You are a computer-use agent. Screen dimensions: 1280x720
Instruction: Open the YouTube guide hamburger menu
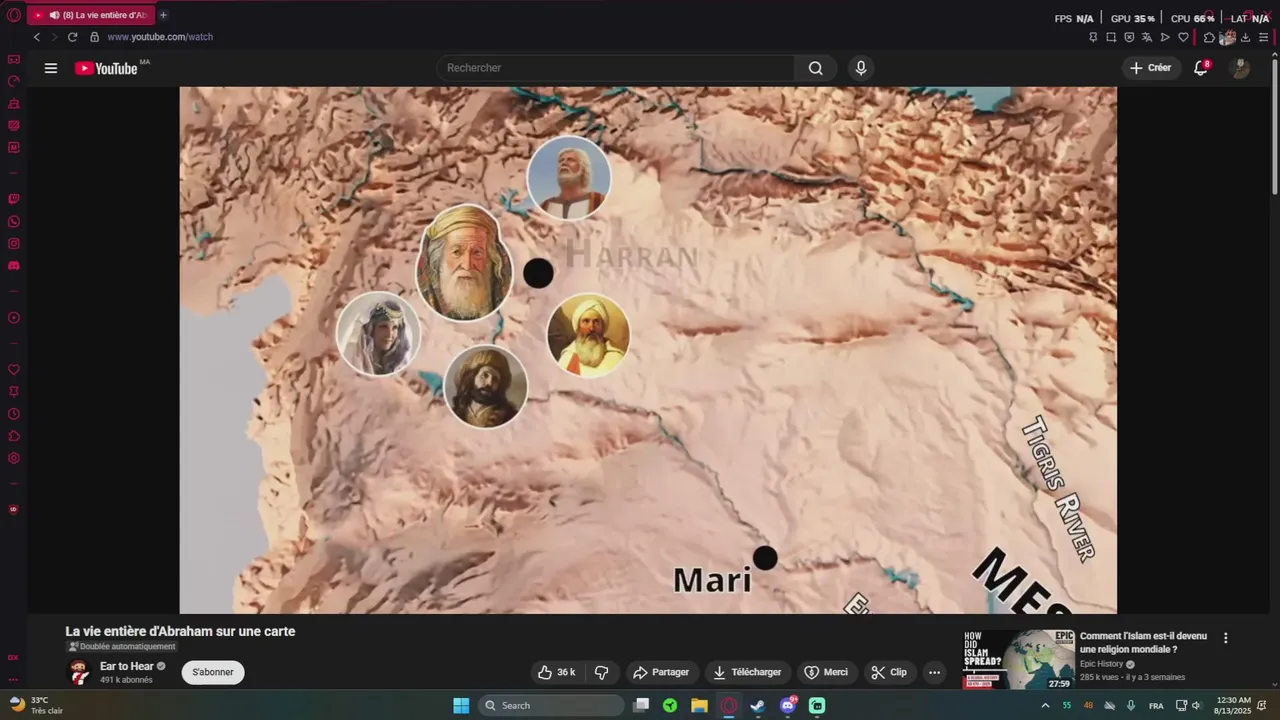coord(51,68)
